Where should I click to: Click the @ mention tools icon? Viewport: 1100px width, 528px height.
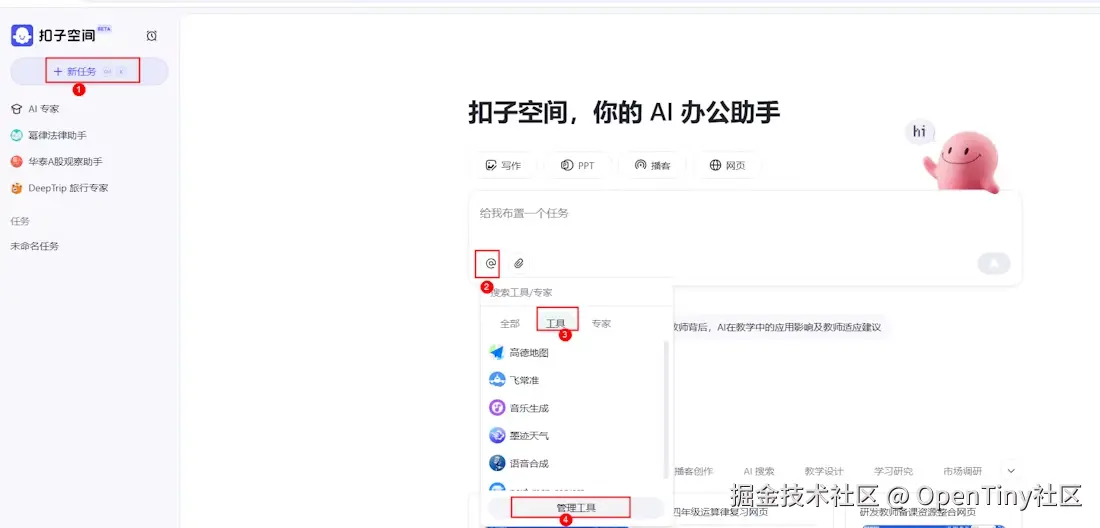[x=490, y=264]
